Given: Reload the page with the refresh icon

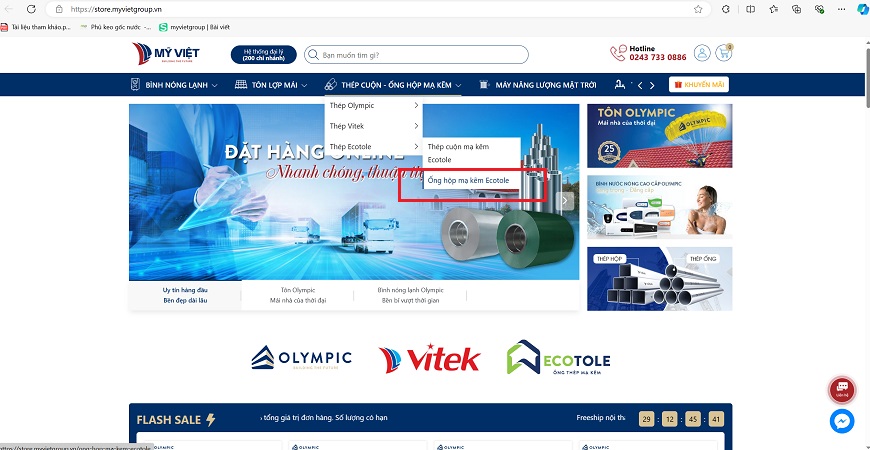Looking at the screenshot, I should [31, 9].
